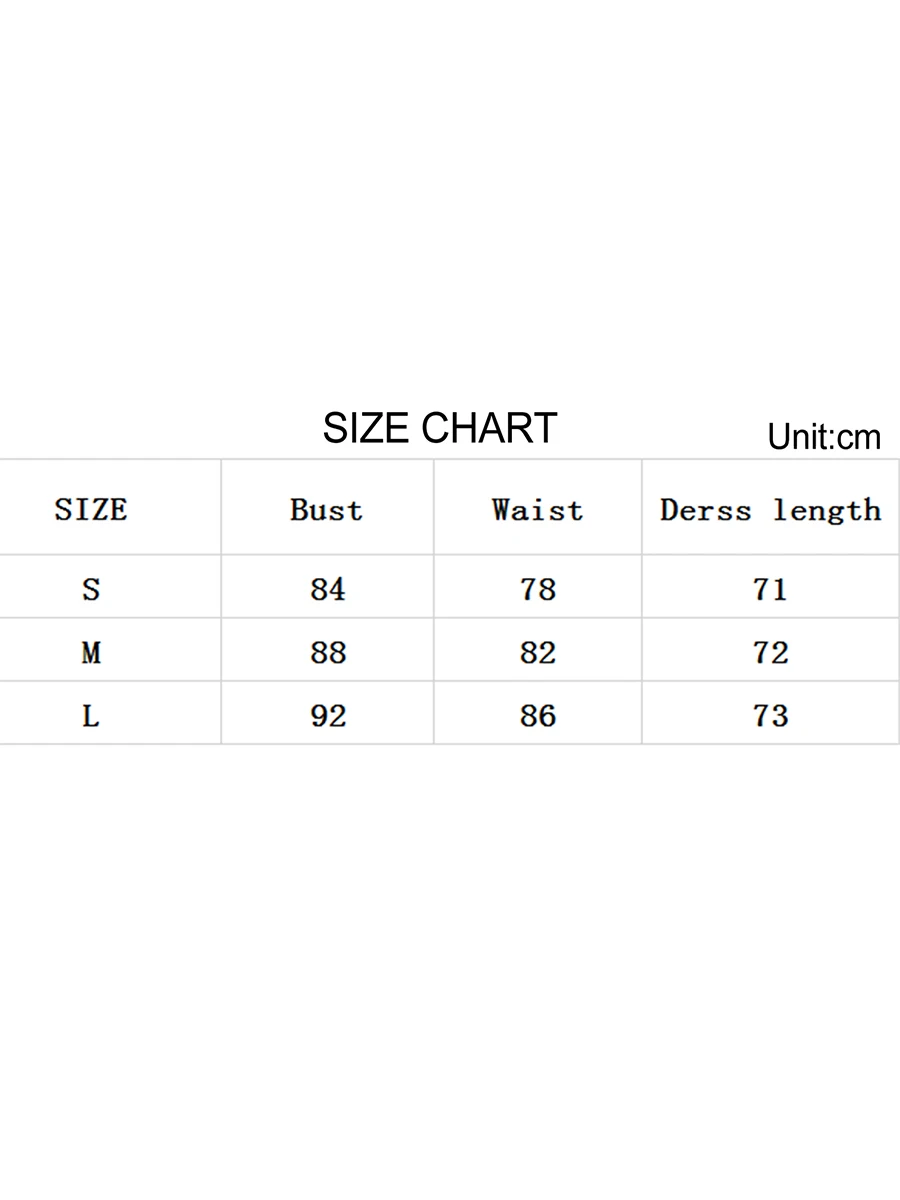Screen dimensions: 900x1200
Task: Click the bust value 88
Action: [x=328, y=653]
